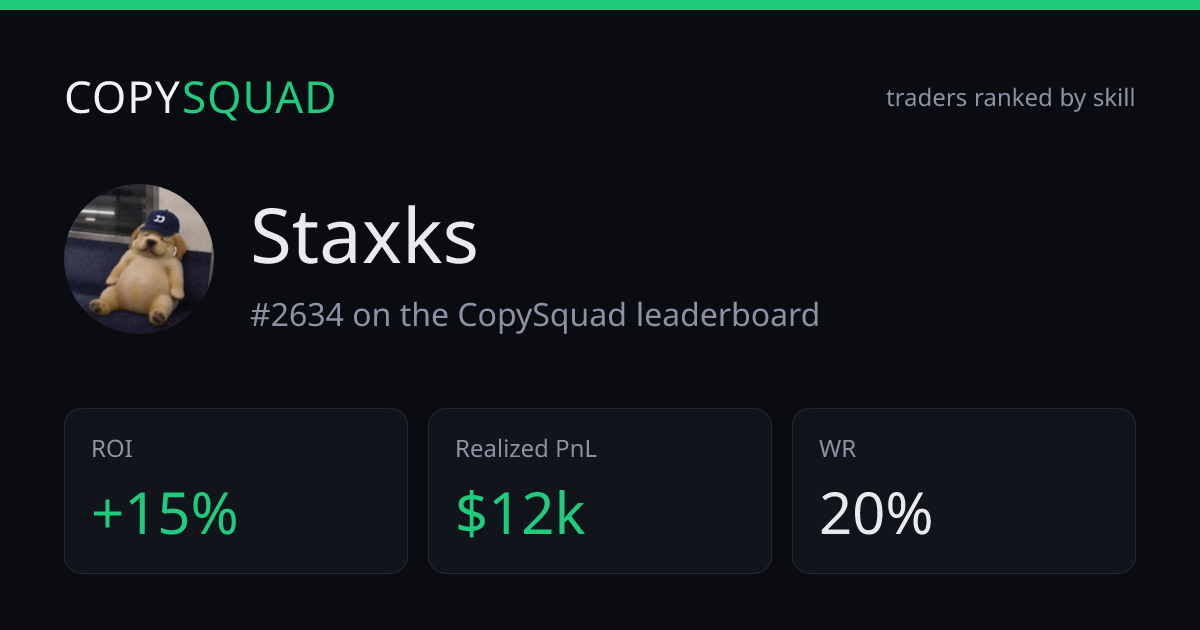Click the 20% win rate value
Screen dimensions: 1200x630
[876, 514]
